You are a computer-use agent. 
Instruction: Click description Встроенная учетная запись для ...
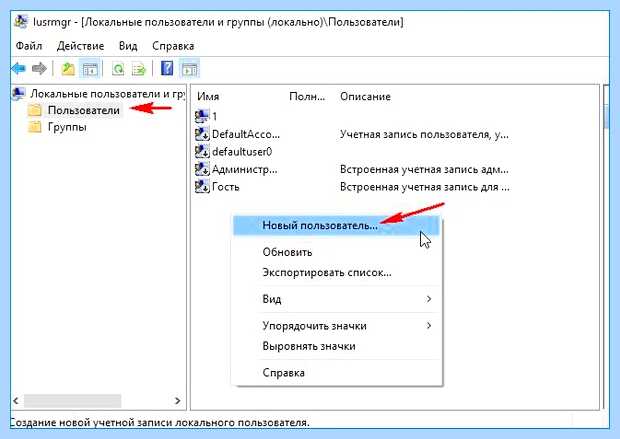pyautogui.click(x=425, y=187)
